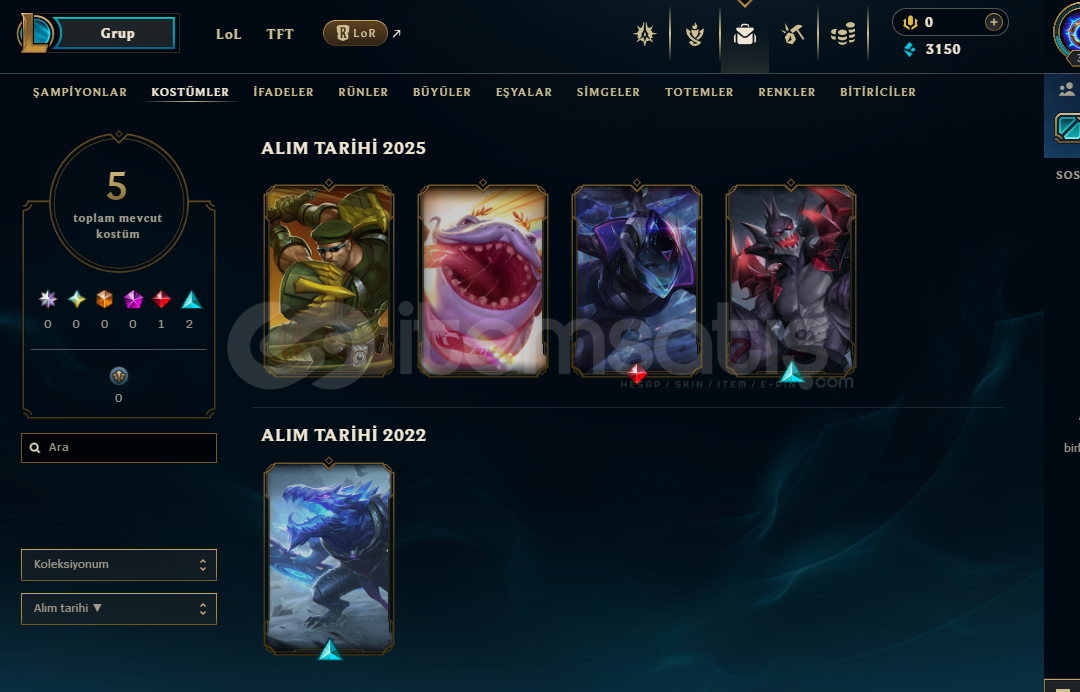This screenshot has height=692, width=1080.
Task: Click the League of Legends logo icon
Action: click(x=34, y=33)
